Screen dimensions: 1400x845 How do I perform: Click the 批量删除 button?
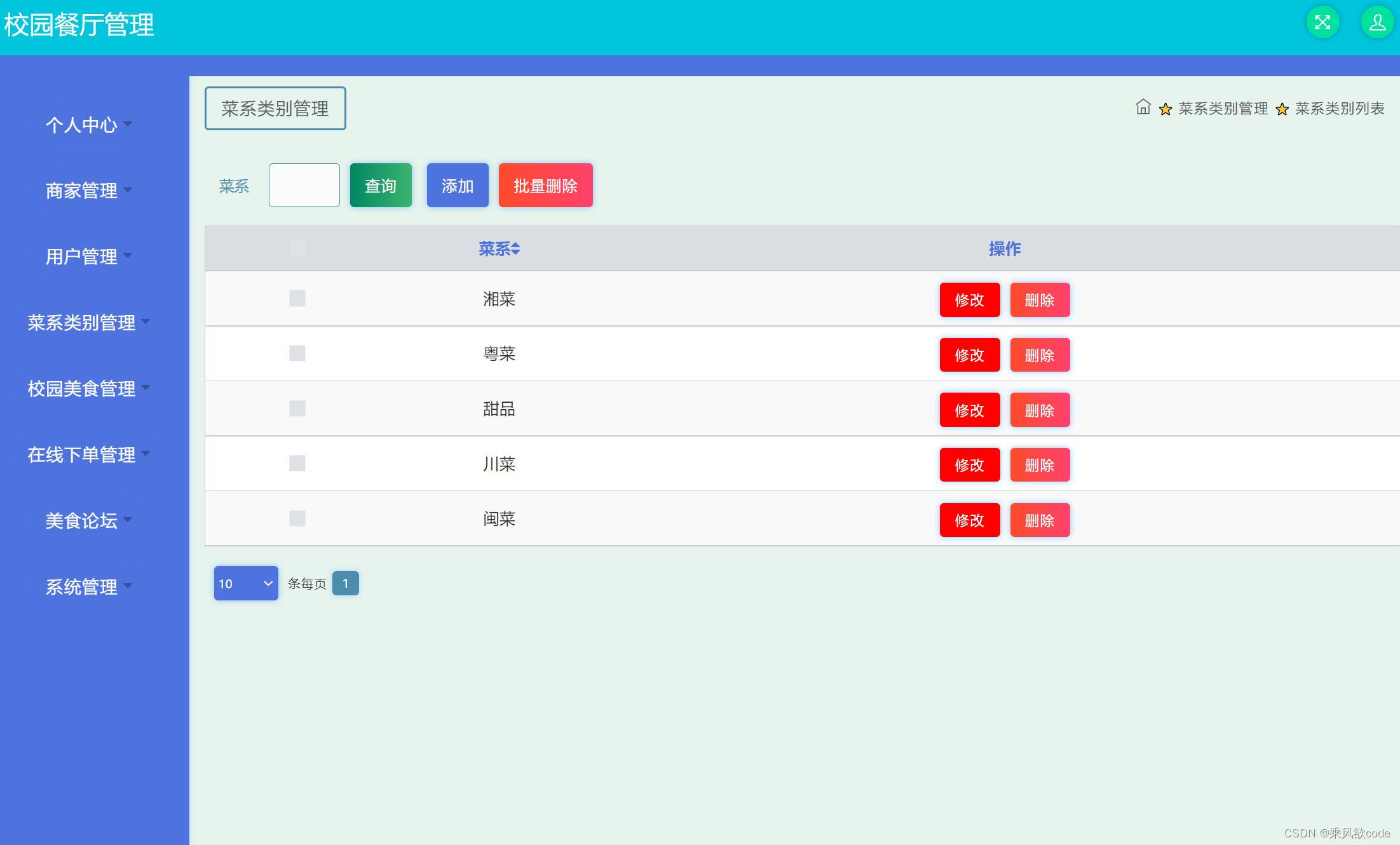tap(545, 186)
